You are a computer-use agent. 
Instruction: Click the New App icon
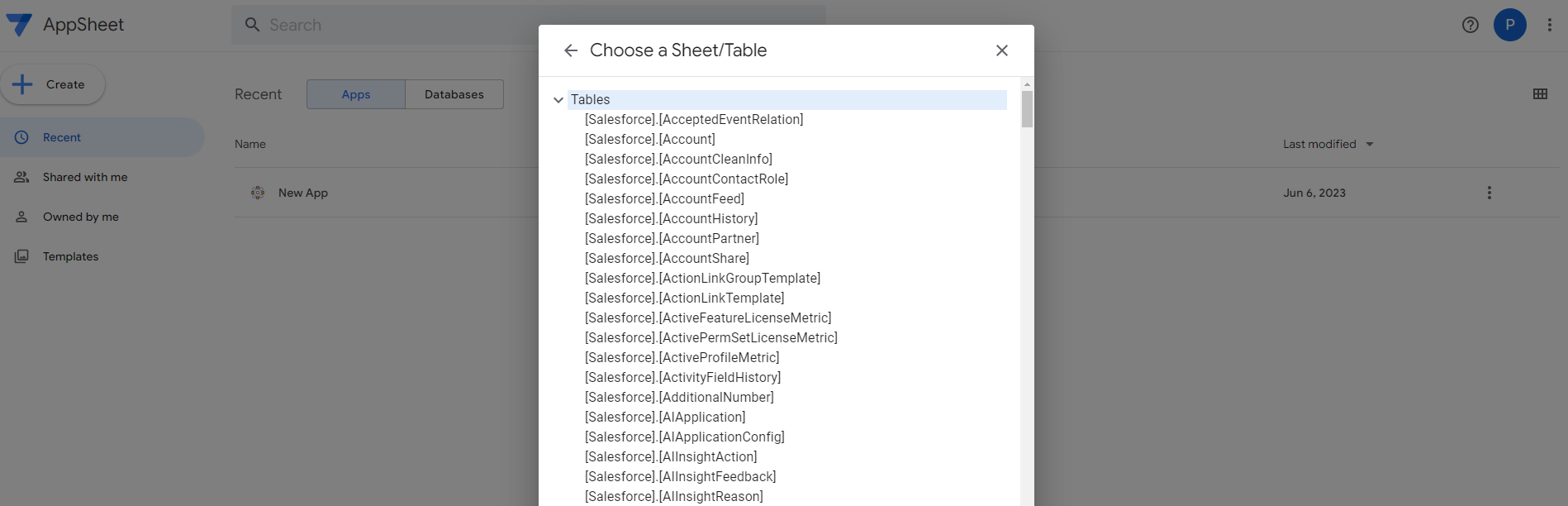[x=258, y=193]
